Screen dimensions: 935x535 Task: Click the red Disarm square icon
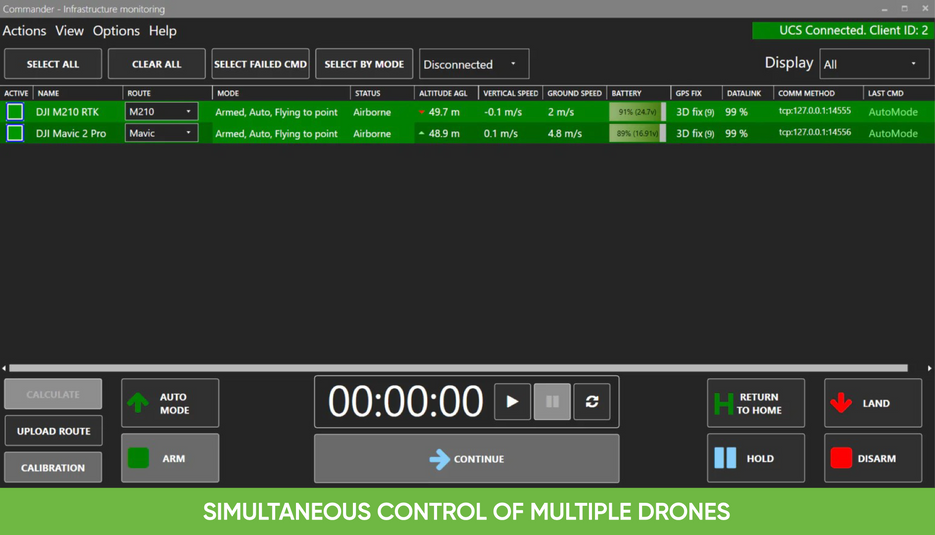tap(841, 458)
